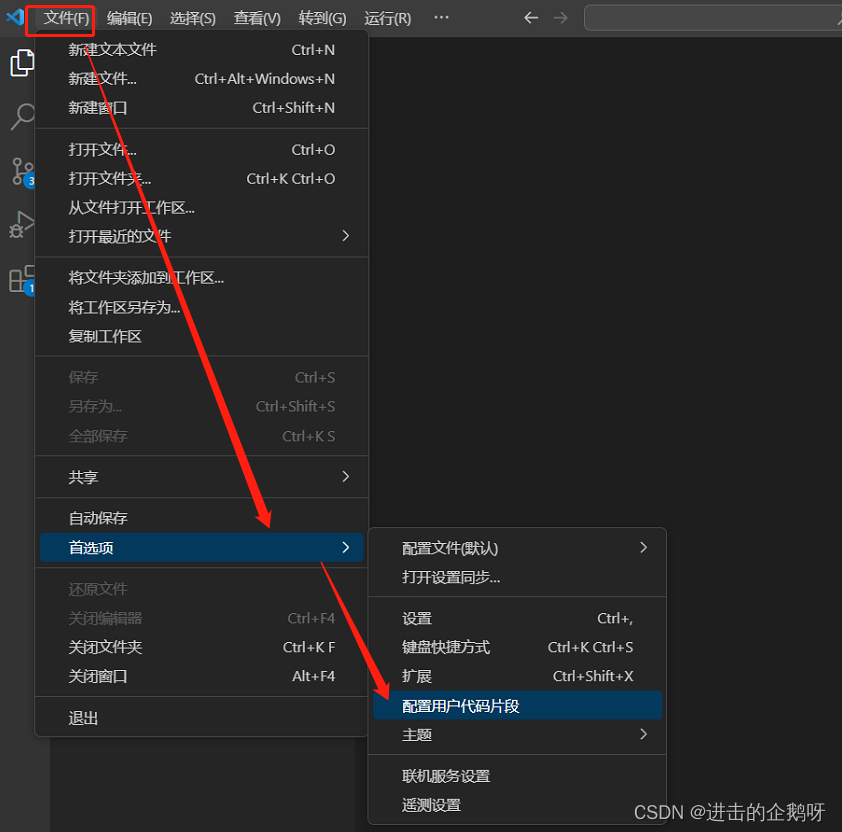Open 设置 from preferences submenu
Screen dimensions: 842x832
click(517, 618)
